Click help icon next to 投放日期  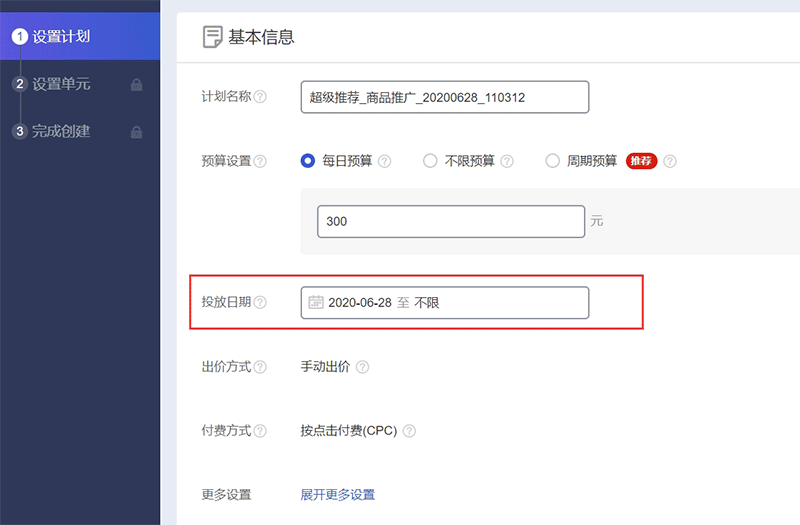coord(260,302)
